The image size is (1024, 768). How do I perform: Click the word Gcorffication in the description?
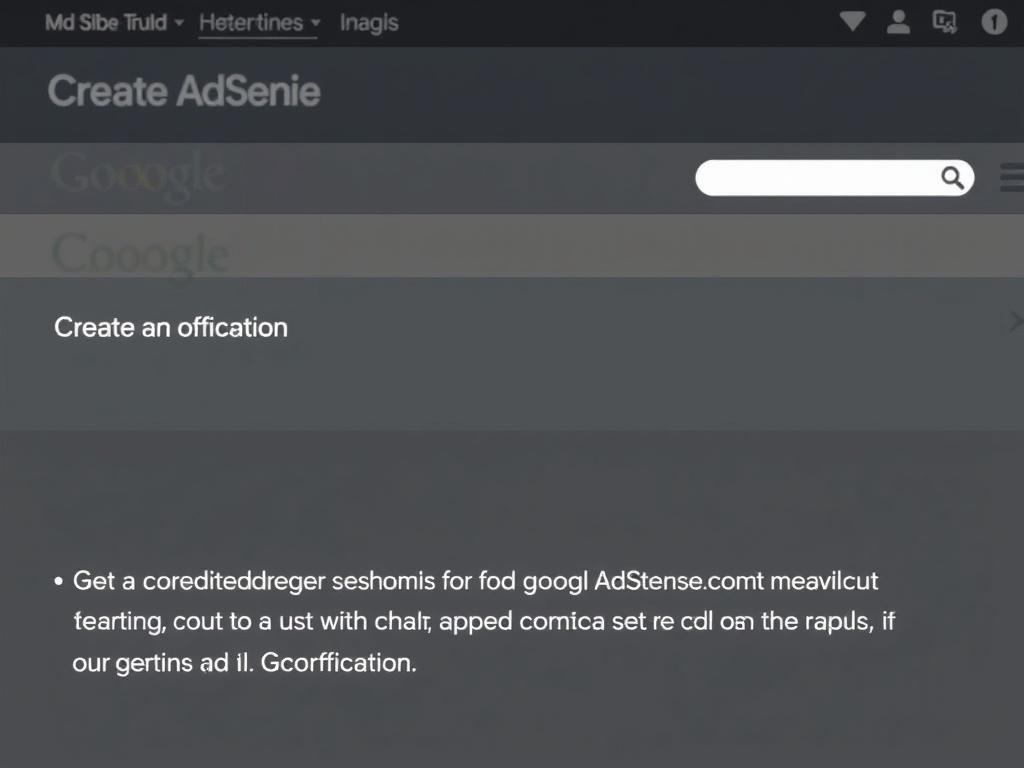pos(337,662)
